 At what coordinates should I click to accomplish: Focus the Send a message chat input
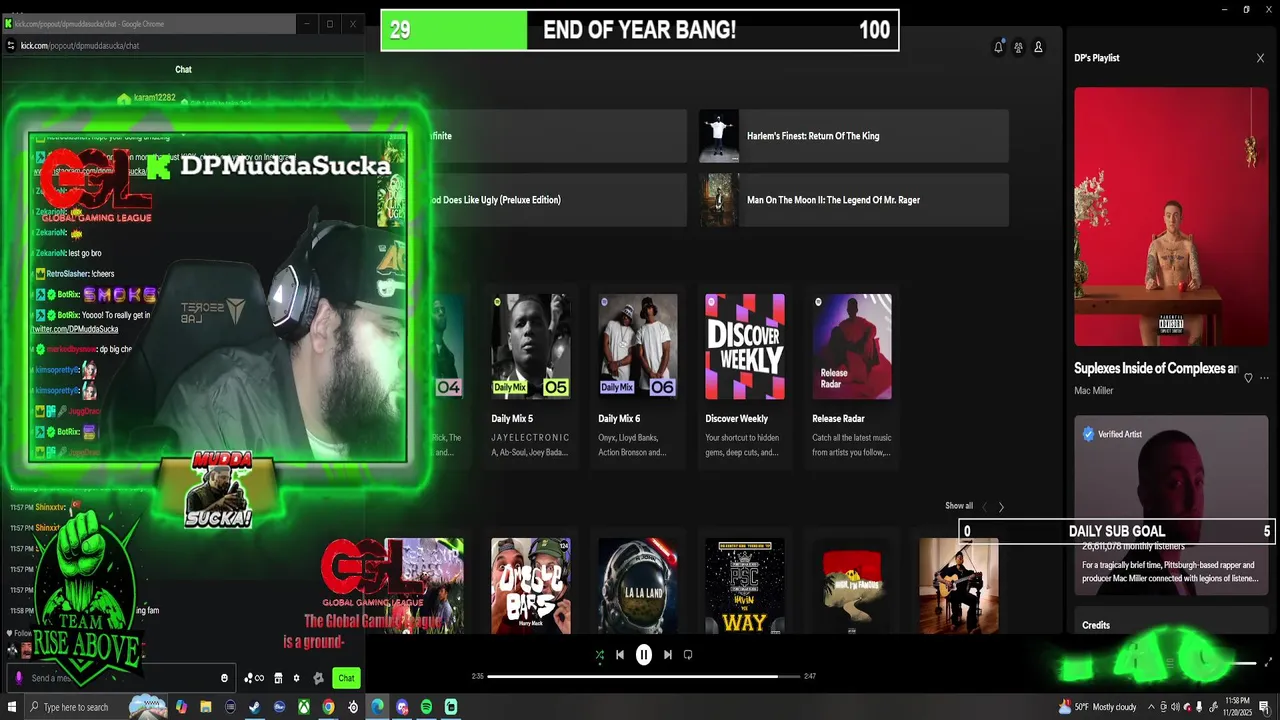pos(121,678)
